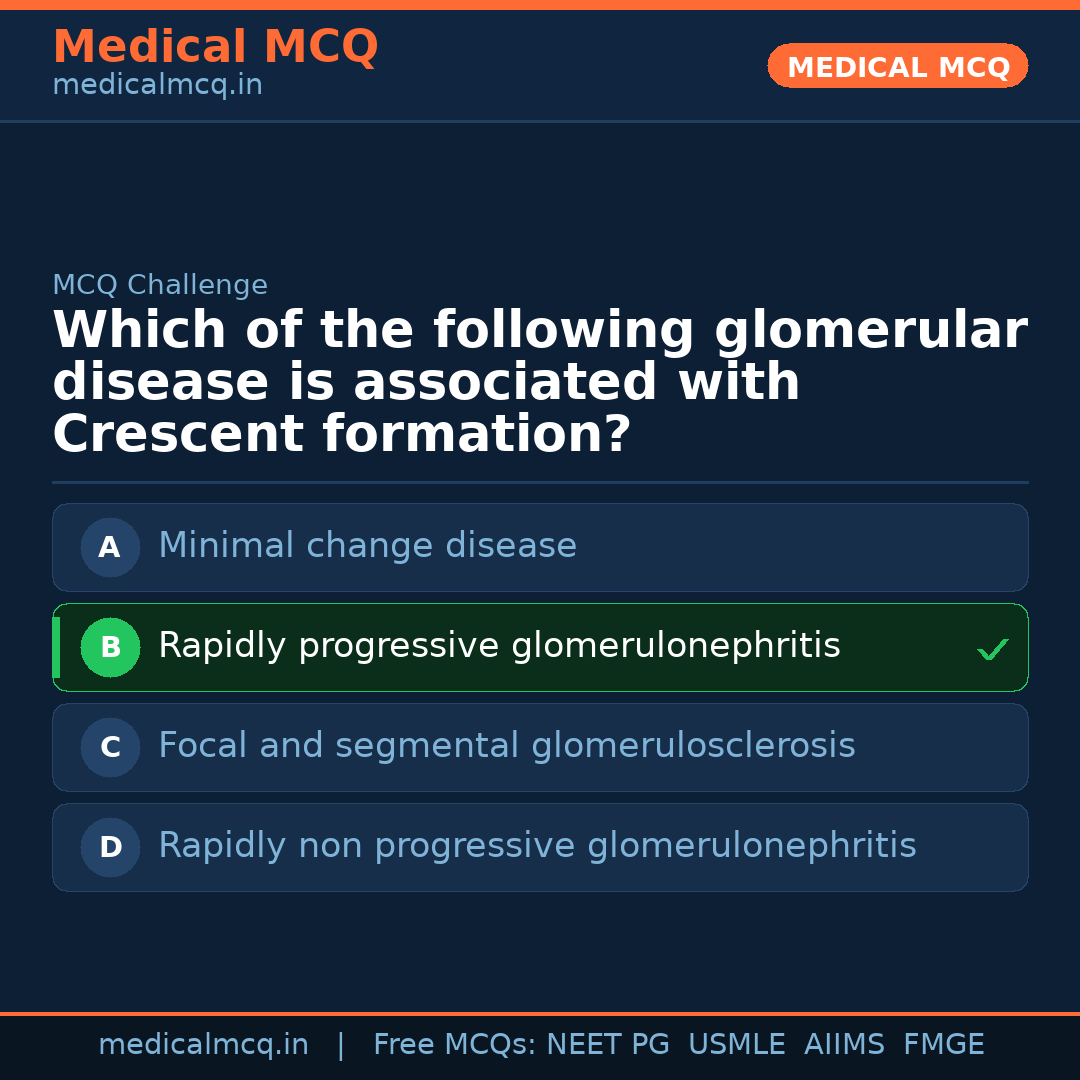Select AIIMS in footer
This screenshot has height=1080, width=1080.
pos(844,1045)
